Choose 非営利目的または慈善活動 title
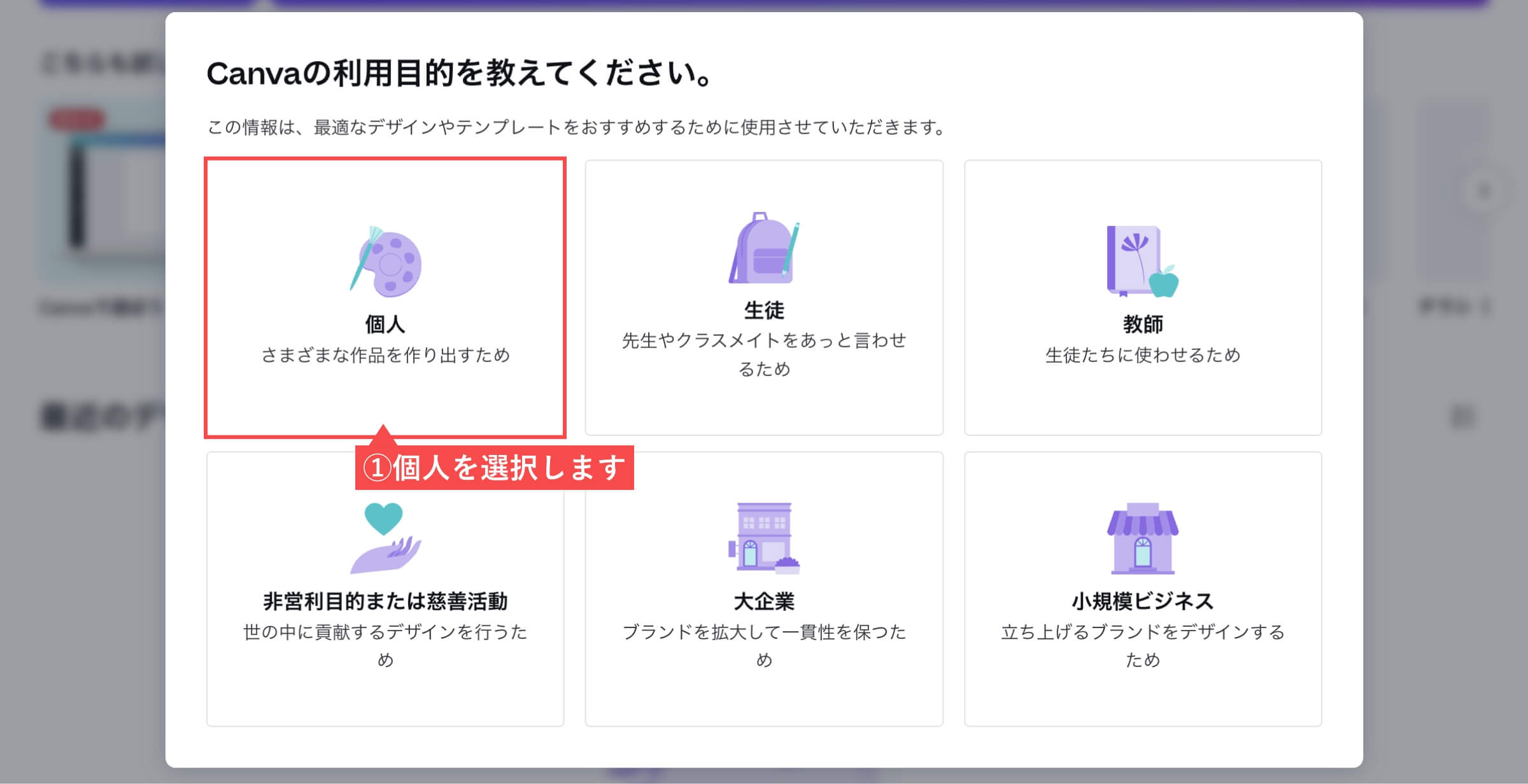The width and height of the screenshot is (1528, 784). point(385,601)
